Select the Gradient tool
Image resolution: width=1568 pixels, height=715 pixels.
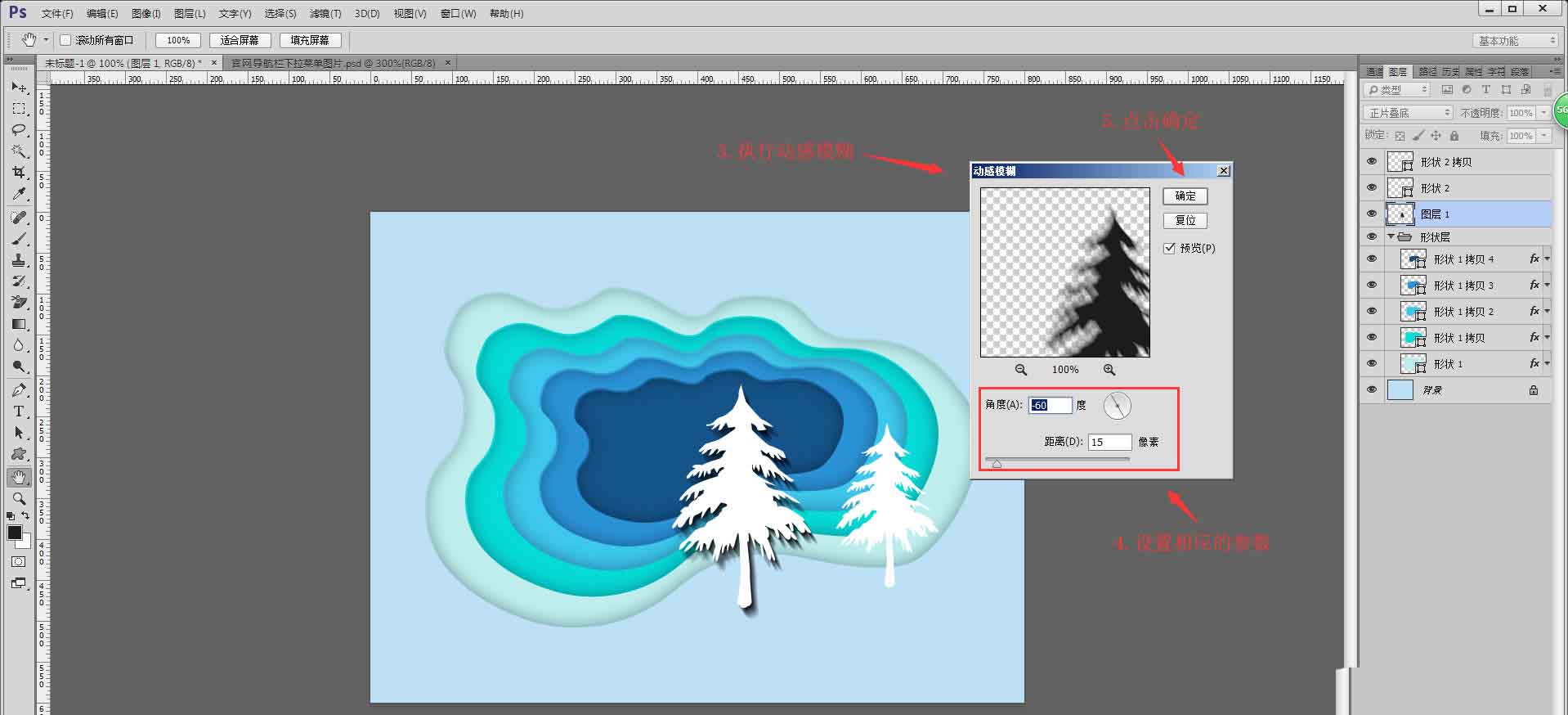[x=19, y=324]
